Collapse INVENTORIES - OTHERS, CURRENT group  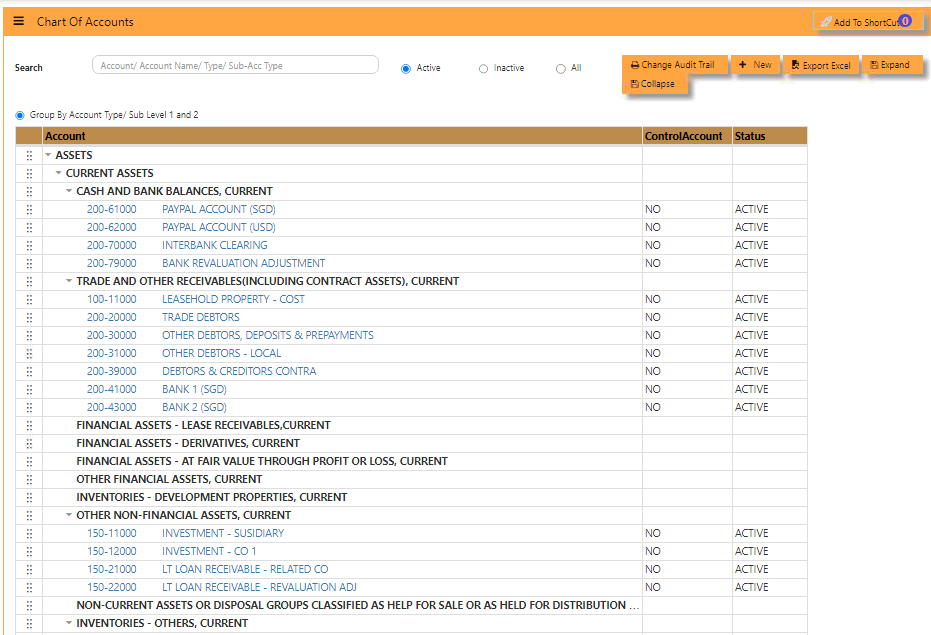click(x=69, y=623)
